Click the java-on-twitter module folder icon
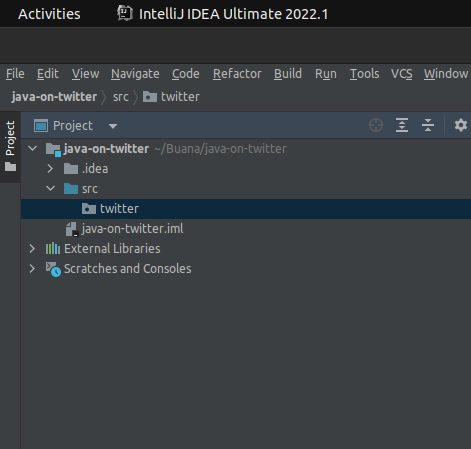Screen dimensions: 471x449 click(x=53, y=149)
